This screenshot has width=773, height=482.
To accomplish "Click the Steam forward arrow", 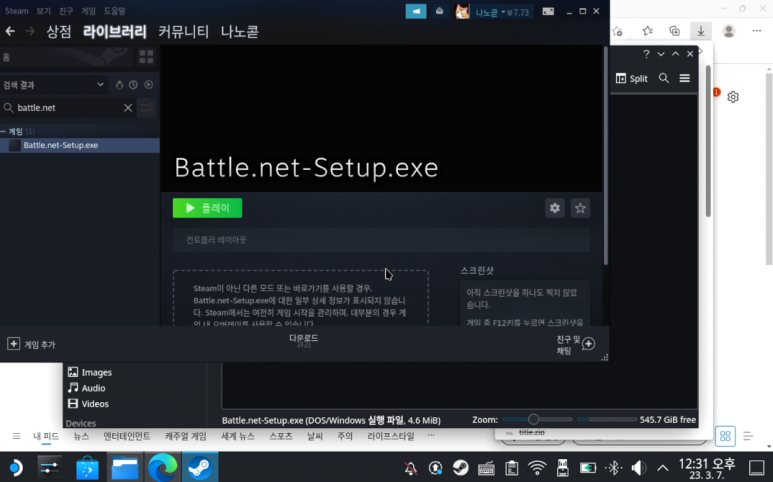I will click(x=30, y=32).
